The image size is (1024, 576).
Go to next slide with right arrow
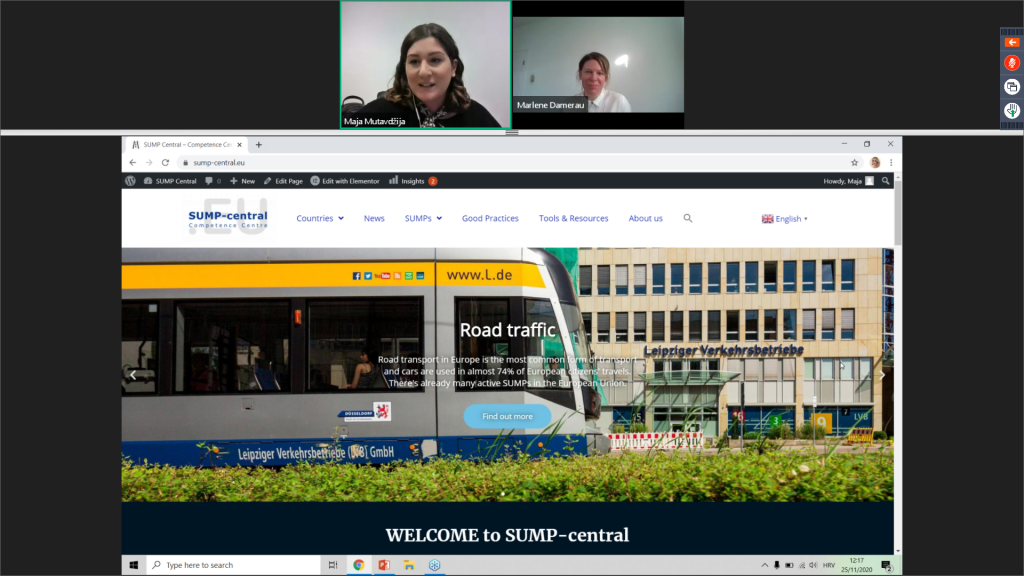coord(882,375)
